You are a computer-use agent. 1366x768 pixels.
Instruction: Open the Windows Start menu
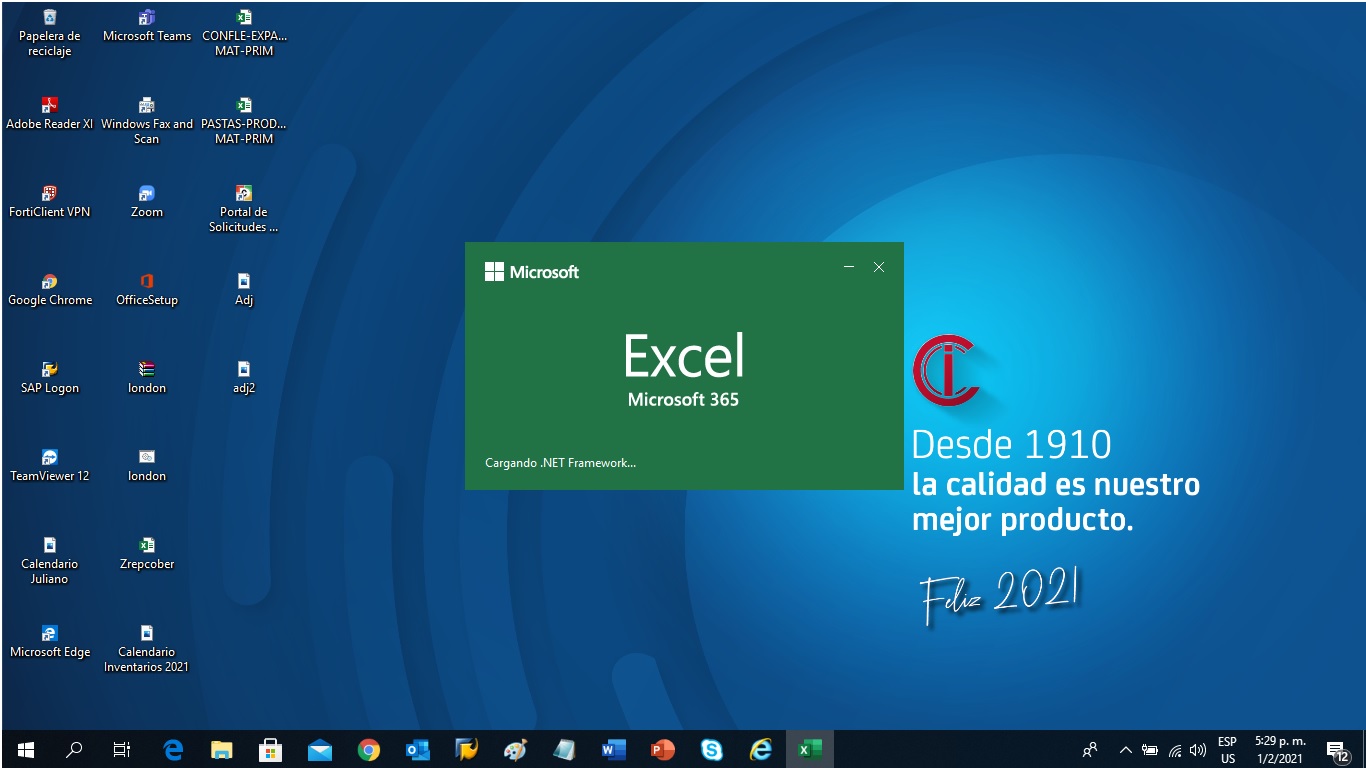tap(26, 749)
